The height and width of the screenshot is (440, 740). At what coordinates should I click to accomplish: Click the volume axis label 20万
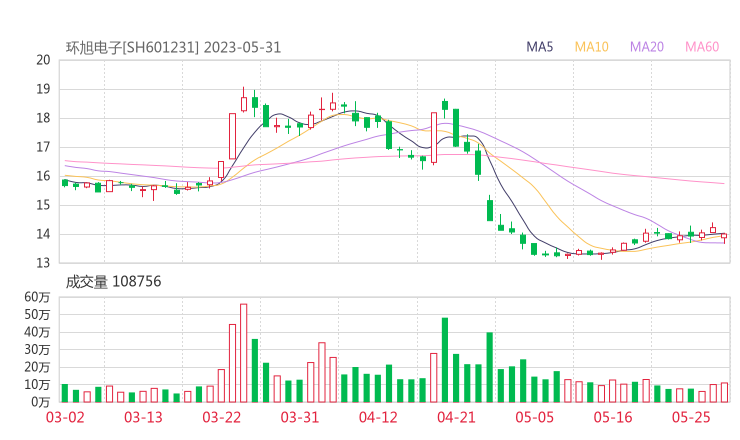pos(37,367)
